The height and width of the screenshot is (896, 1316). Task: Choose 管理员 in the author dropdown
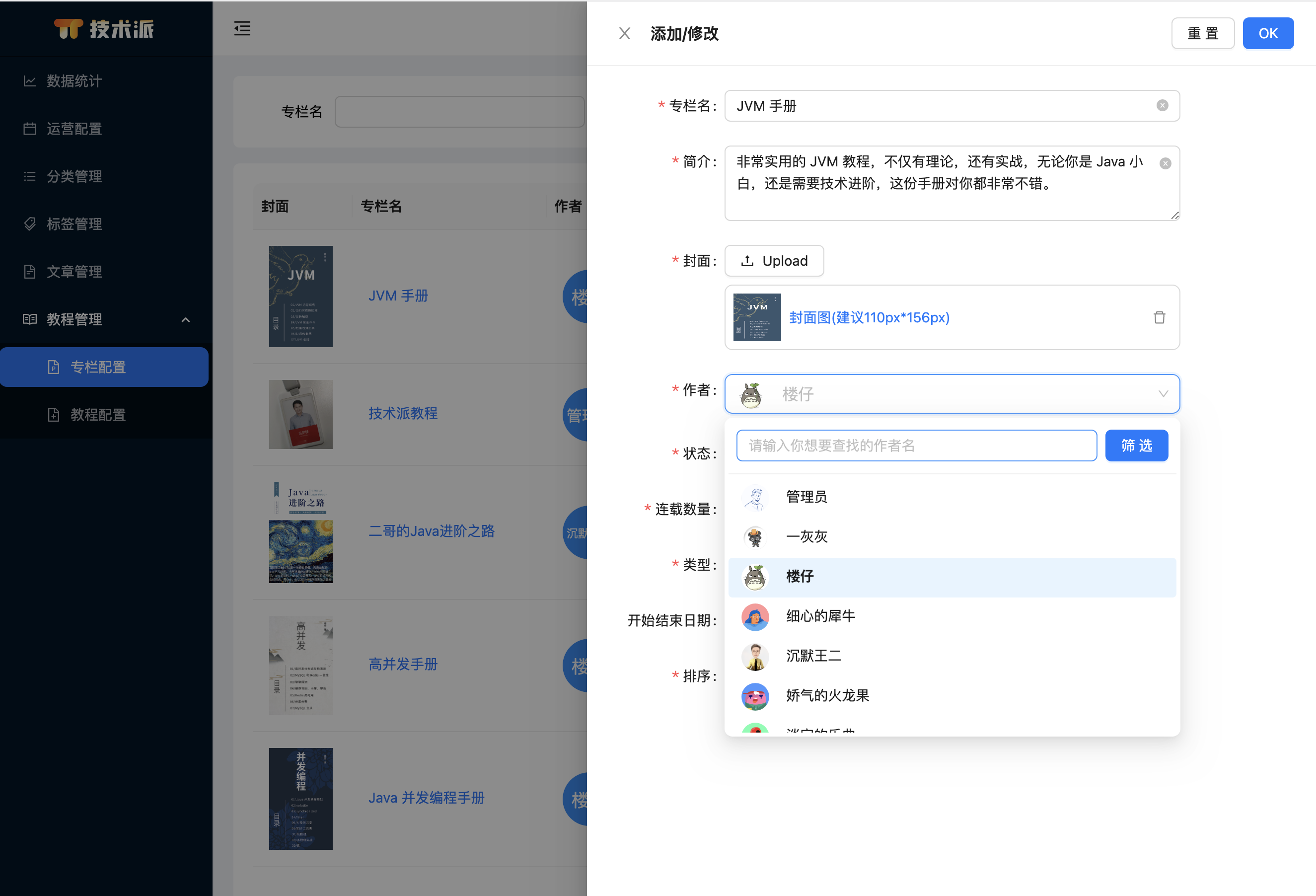point(806,497)
